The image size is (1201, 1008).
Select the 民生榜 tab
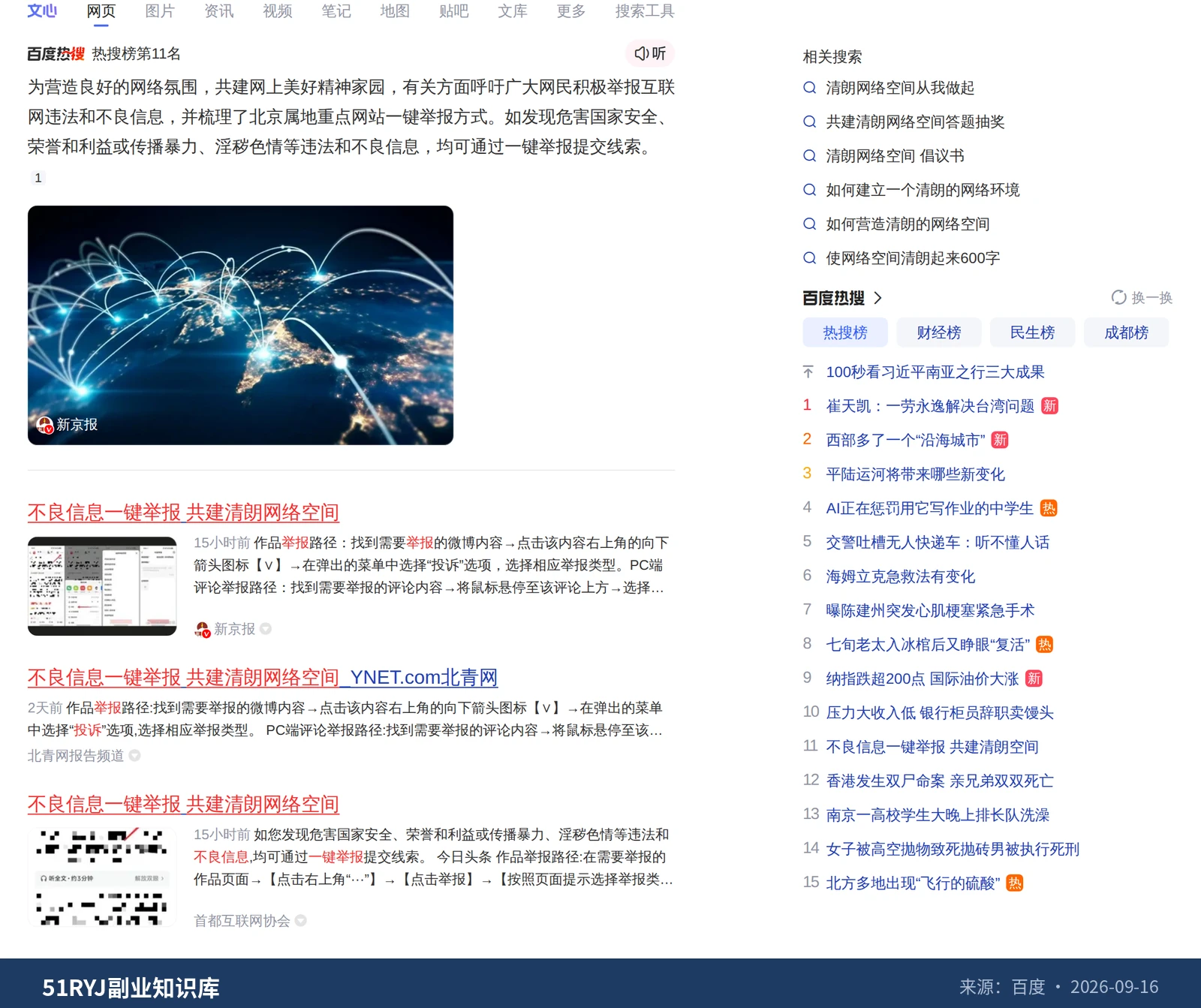pyautogui.click(x=1032, y=332)
